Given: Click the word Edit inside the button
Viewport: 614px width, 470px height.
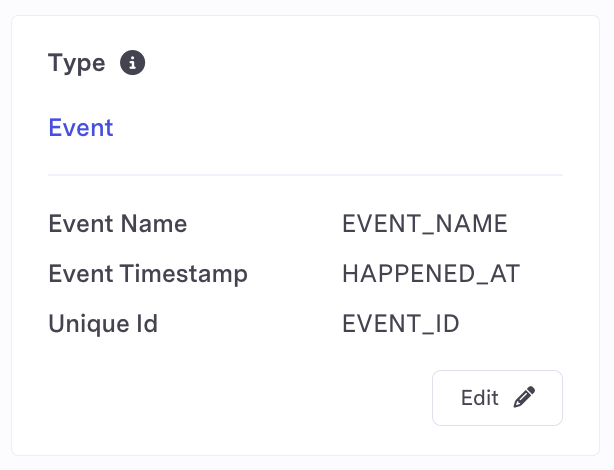Looking at the screenshot, I should (480, 398).
